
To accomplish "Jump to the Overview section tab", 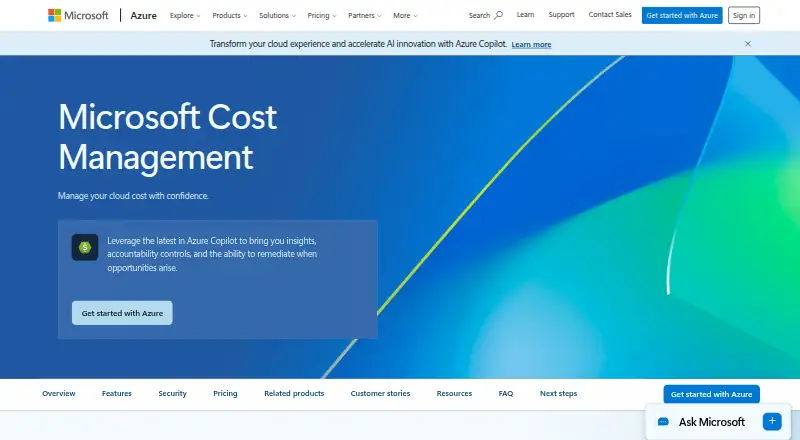I will click(x=59, y=394).
